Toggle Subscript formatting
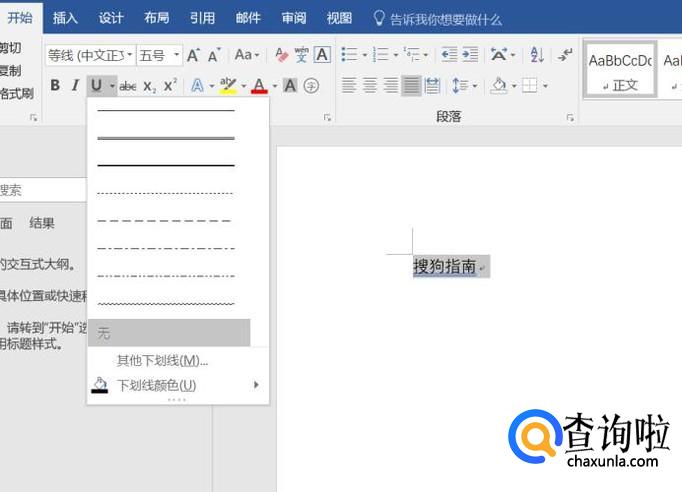 point(149,86)
